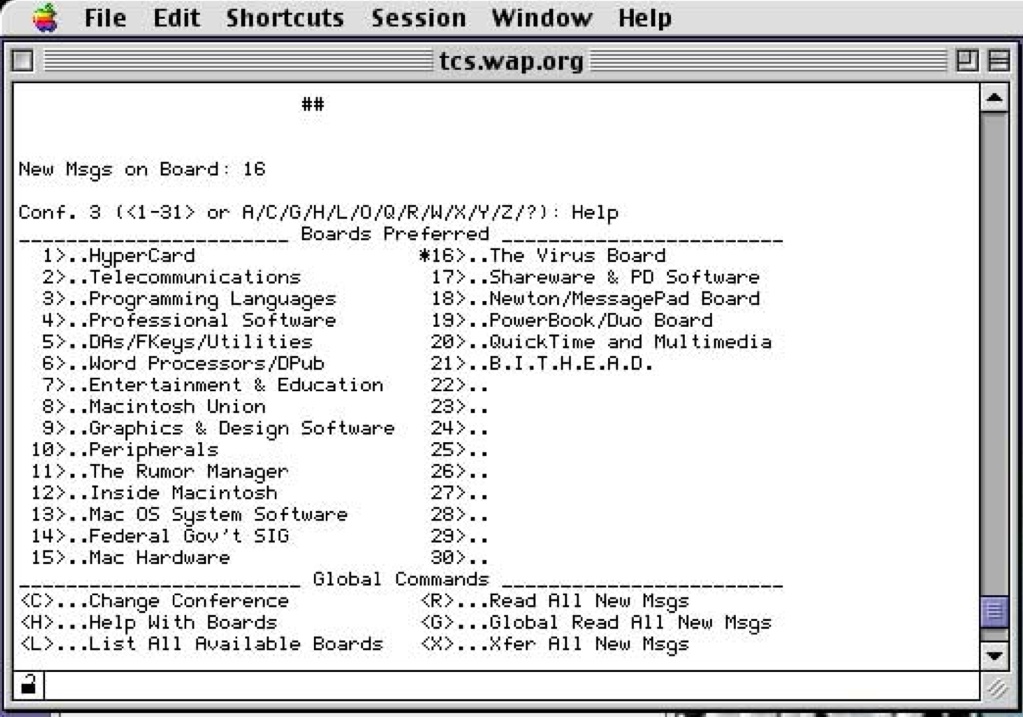Click '<L>...List All Available Boards' command
Viewport: 1023px width, 717px height.
(200, 643)
